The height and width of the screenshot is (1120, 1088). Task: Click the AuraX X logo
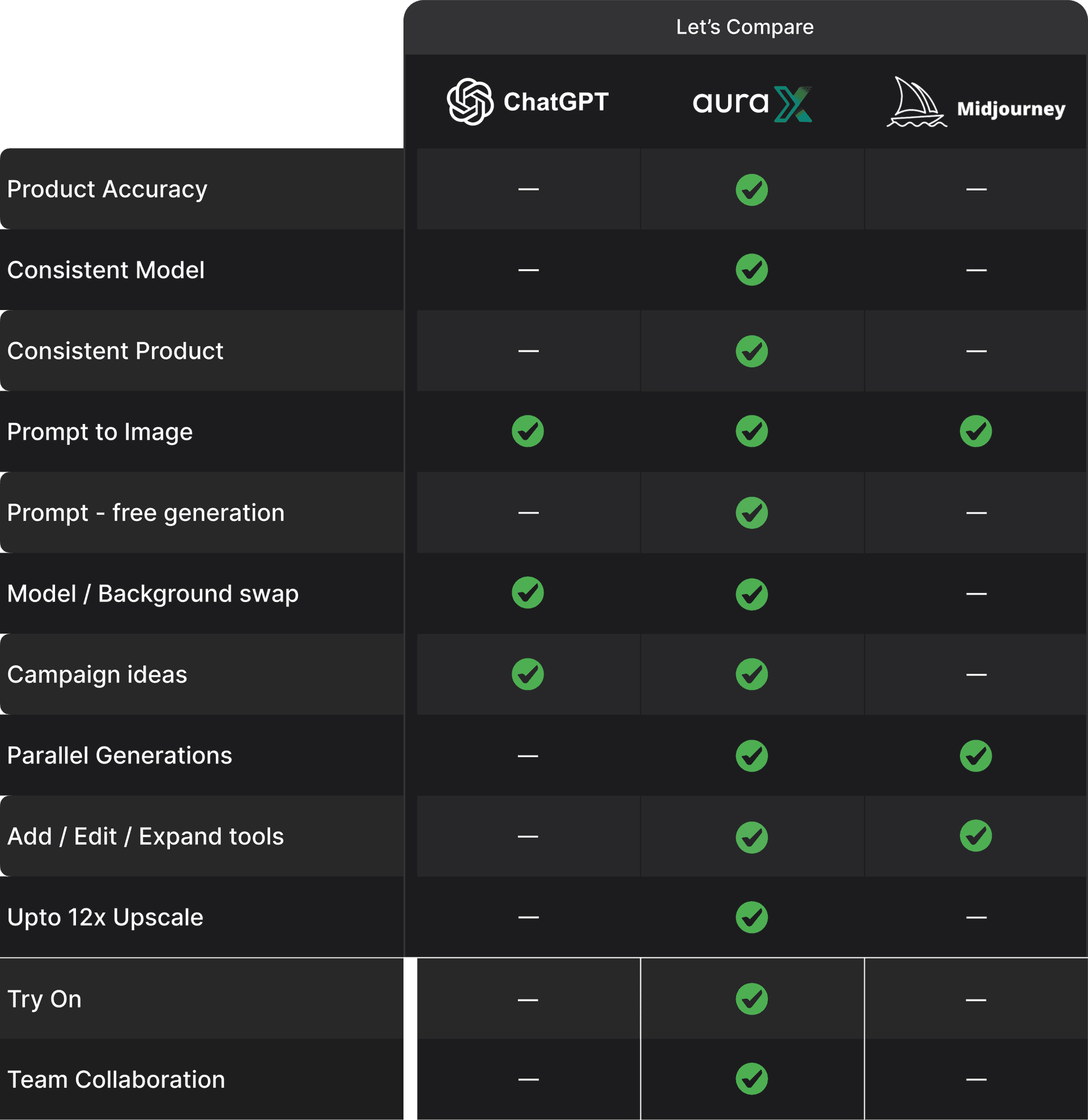point(793,104)
